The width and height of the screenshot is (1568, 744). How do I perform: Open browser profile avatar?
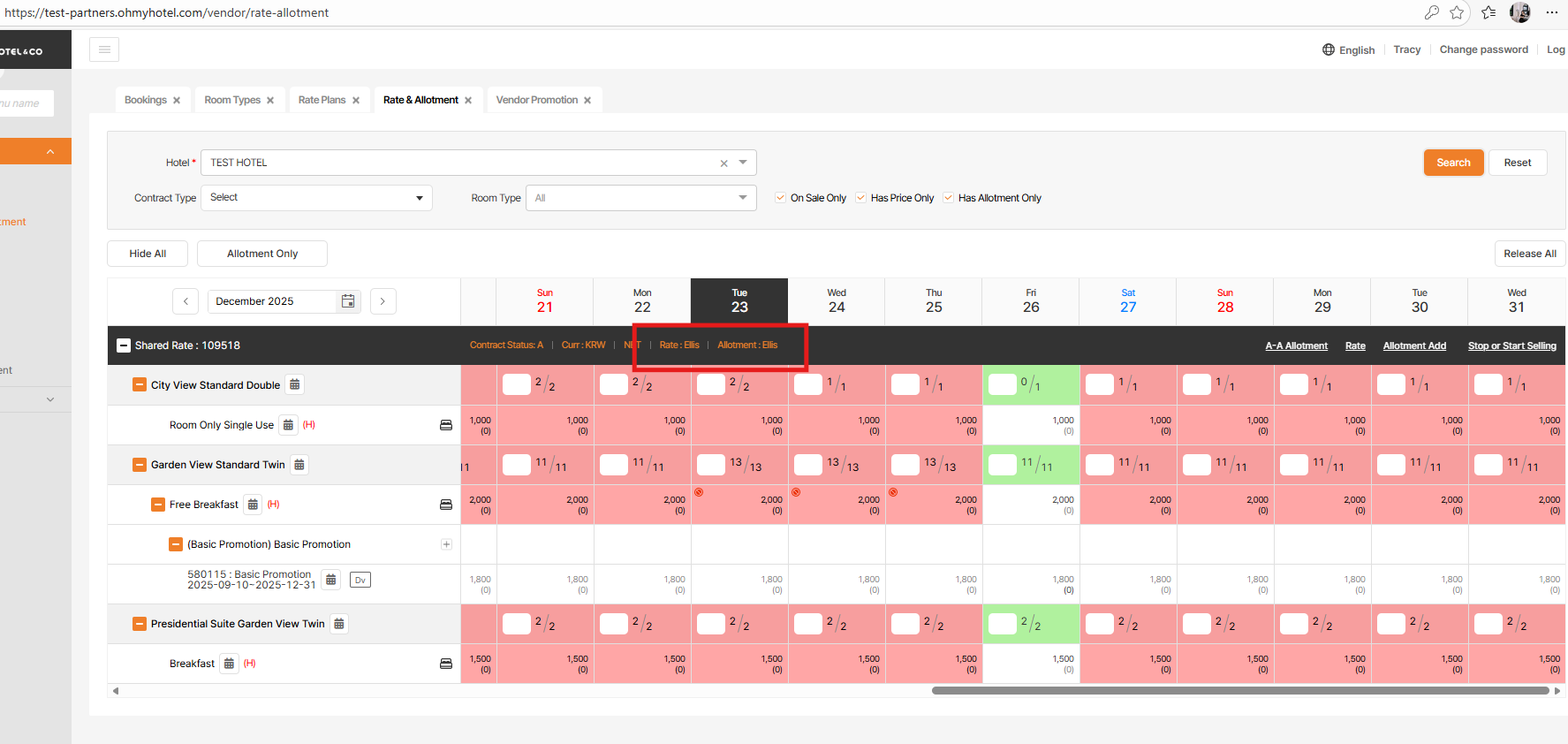[1520, 12]
